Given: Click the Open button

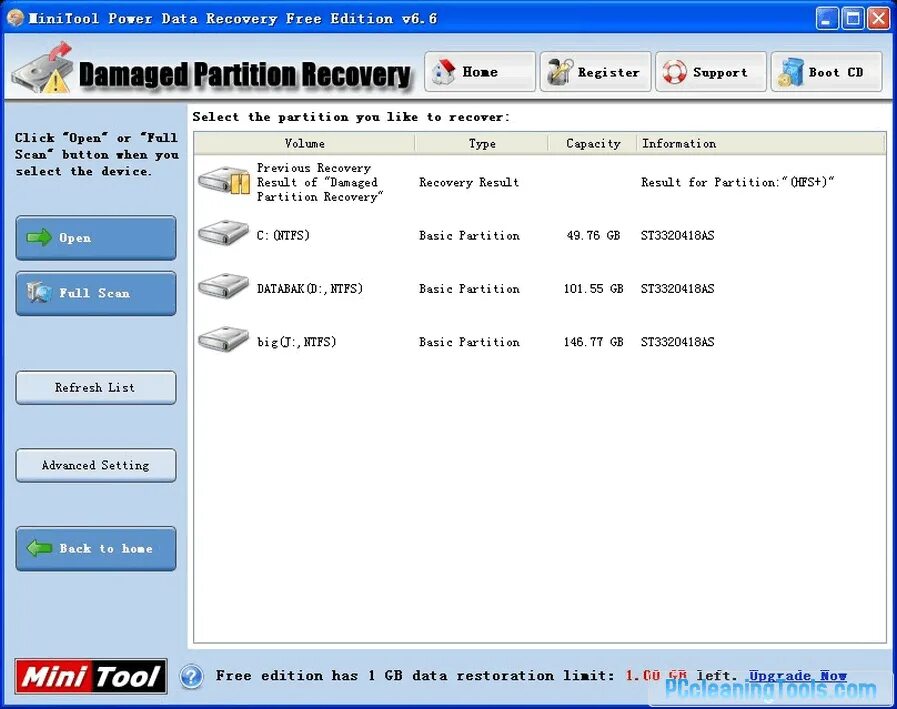Looking at the screenshot, I should click(x=96, y=237).
